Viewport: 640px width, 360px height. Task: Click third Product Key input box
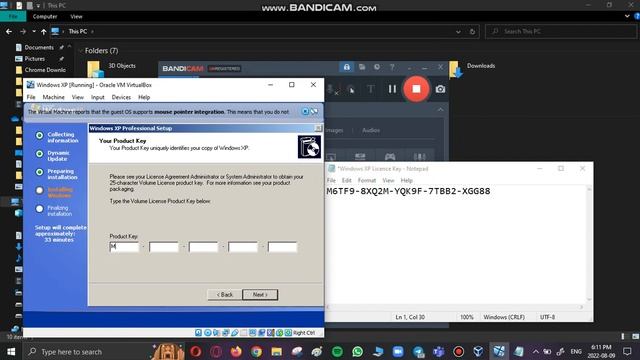(x=203, y=247)
